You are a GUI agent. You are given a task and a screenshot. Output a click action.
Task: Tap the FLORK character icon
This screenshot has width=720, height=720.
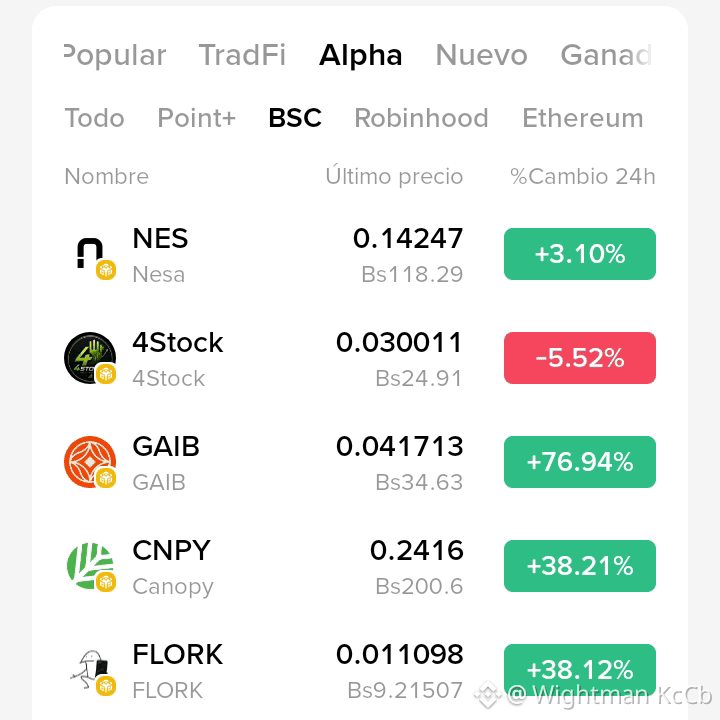(90, 670)
